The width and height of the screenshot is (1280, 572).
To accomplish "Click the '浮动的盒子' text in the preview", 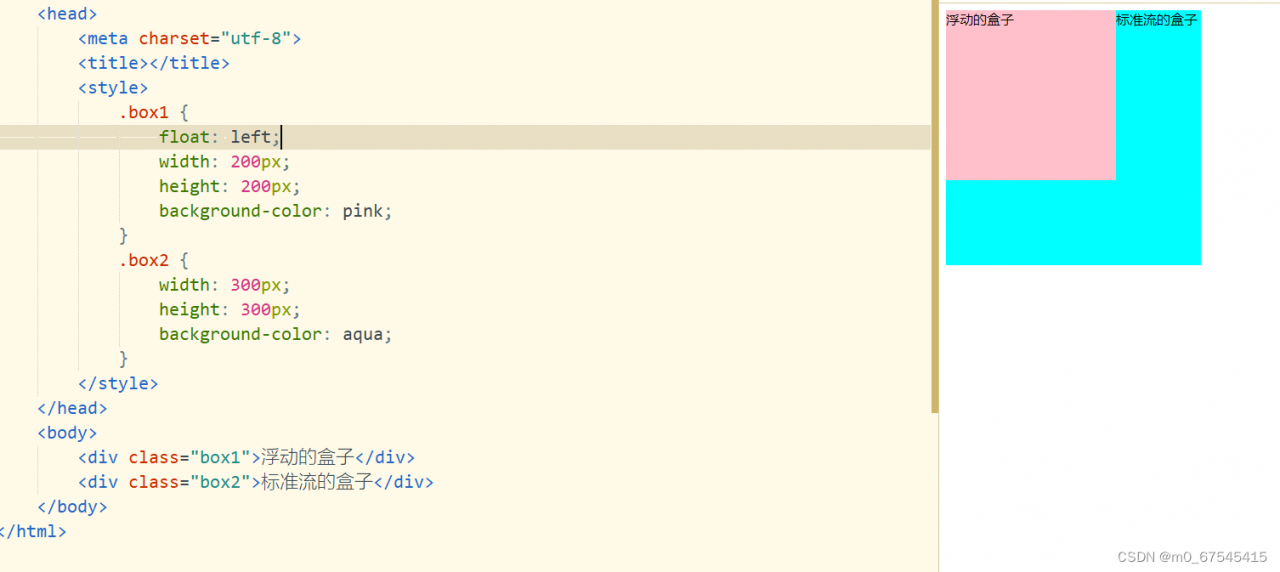I will pyautogui.click(x=980, y=20).
